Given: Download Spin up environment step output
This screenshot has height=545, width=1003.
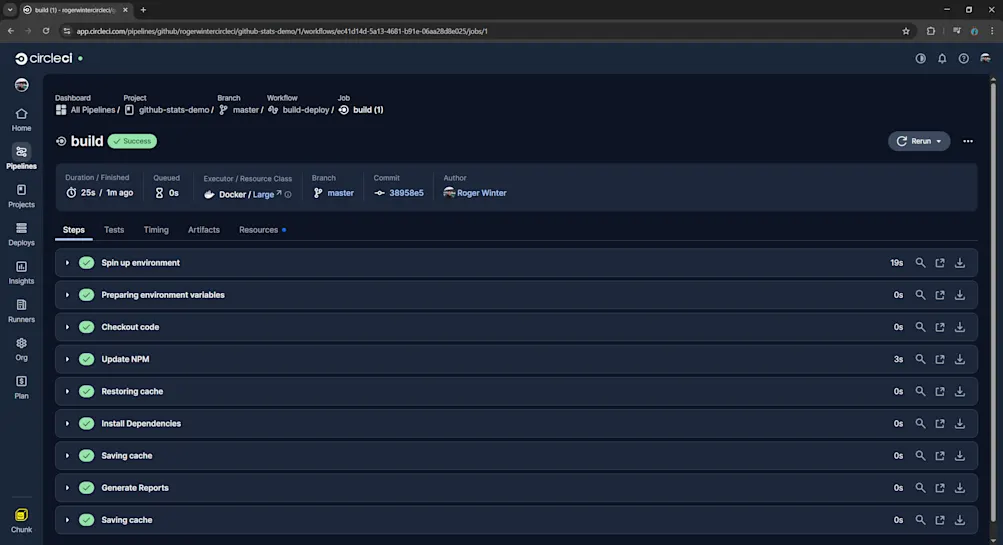Looking at the screenshot, I should coord(960,263).
